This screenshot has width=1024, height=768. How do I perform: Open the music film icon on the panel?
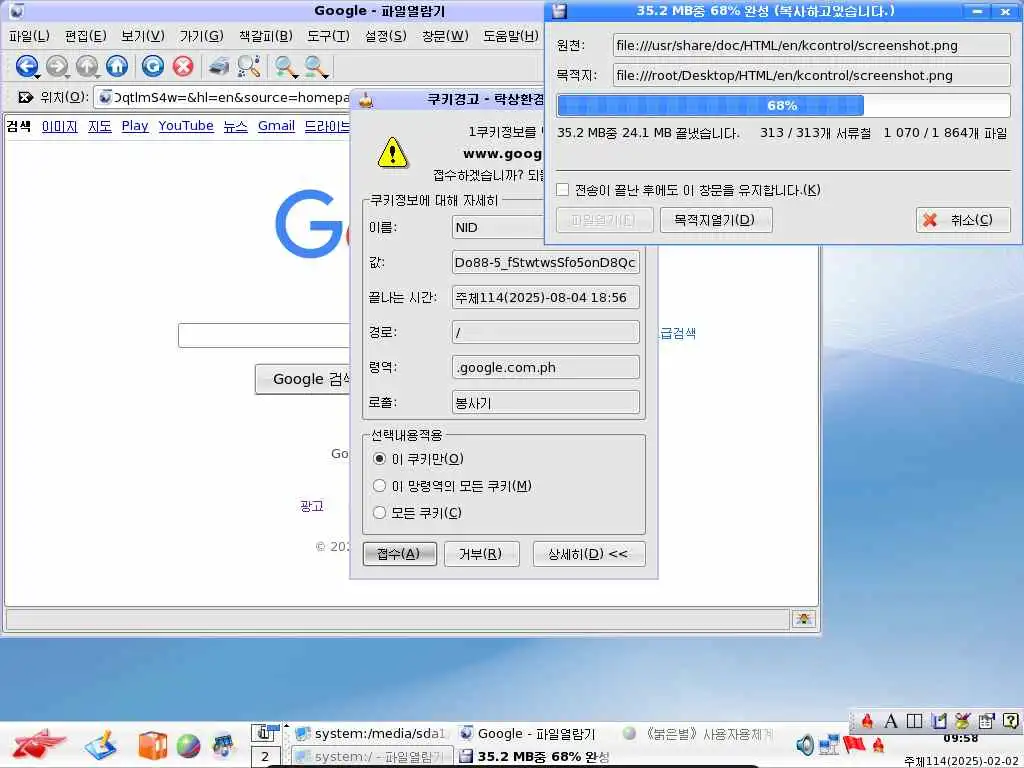pyautogui.click(x=223, y=746)
